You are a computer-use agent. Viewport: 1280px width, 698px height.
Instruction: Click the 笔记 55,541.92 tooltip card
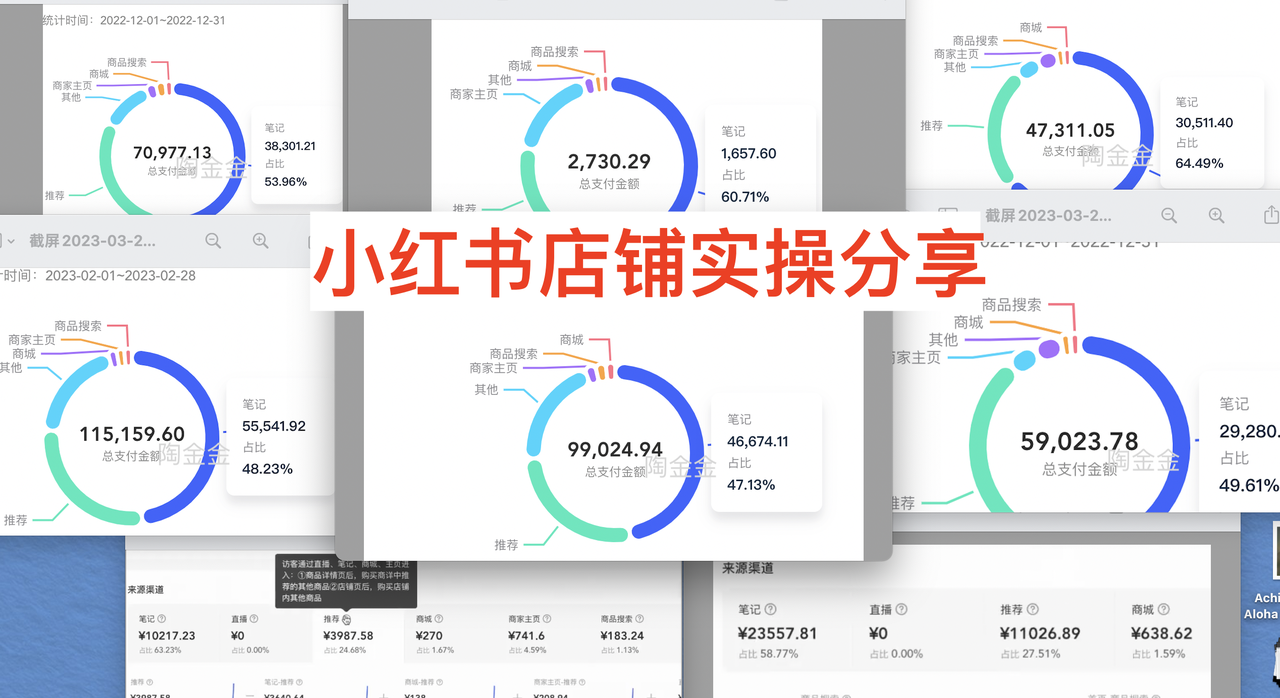click(280, 436)
